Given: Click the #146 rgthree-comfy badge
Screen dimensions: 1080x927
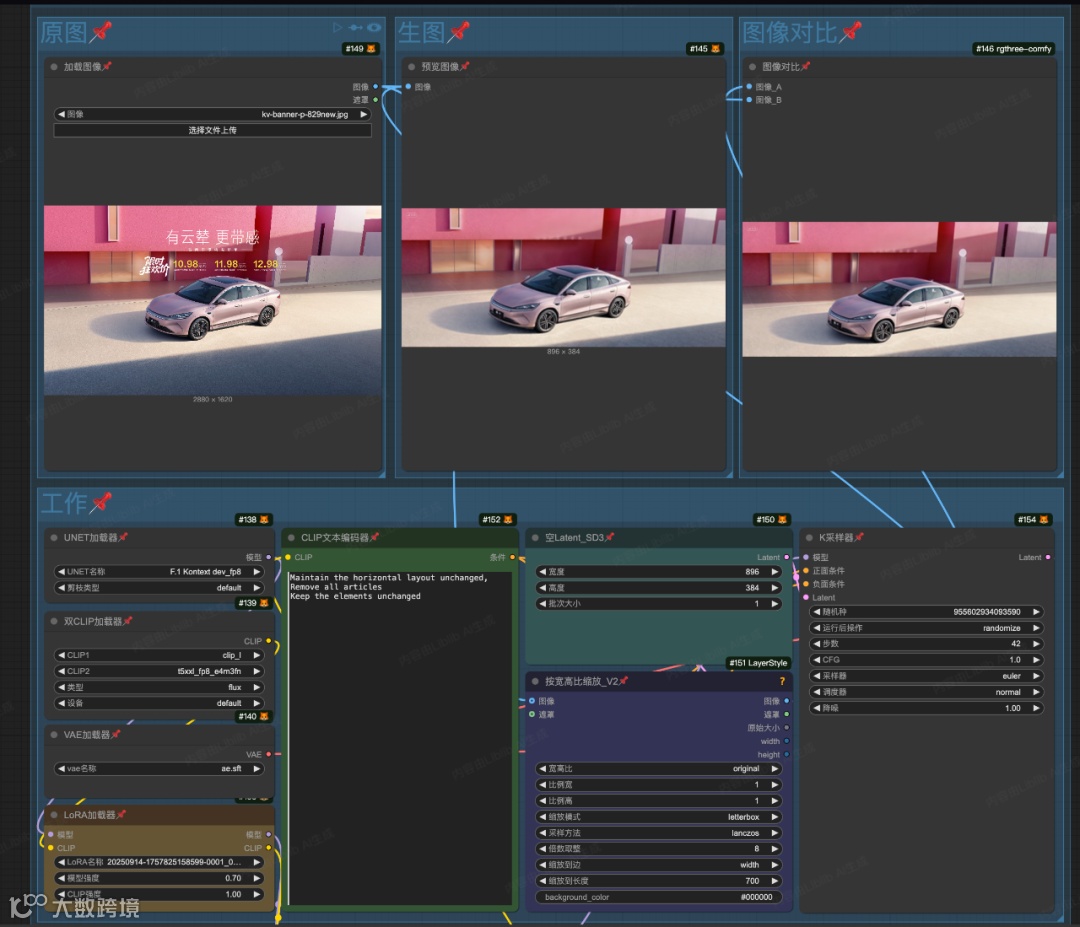Looking at the screenshot, I should 1014,48.
